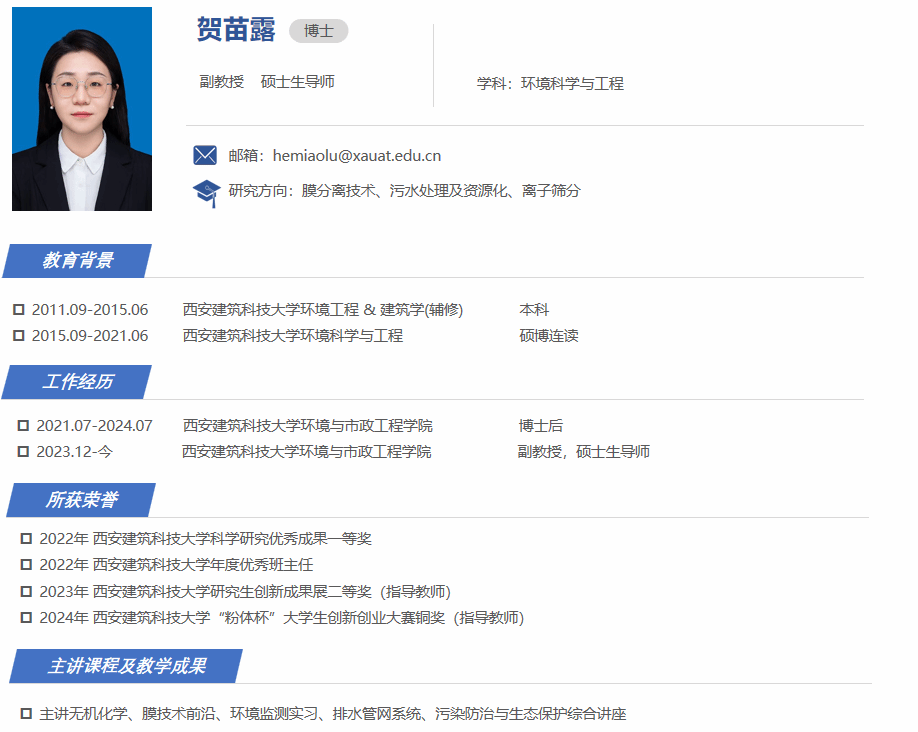The image size is (918, 732).
Task: Click the bullet before 2024年 粉体杯 award
Action: tap(27, 618)
